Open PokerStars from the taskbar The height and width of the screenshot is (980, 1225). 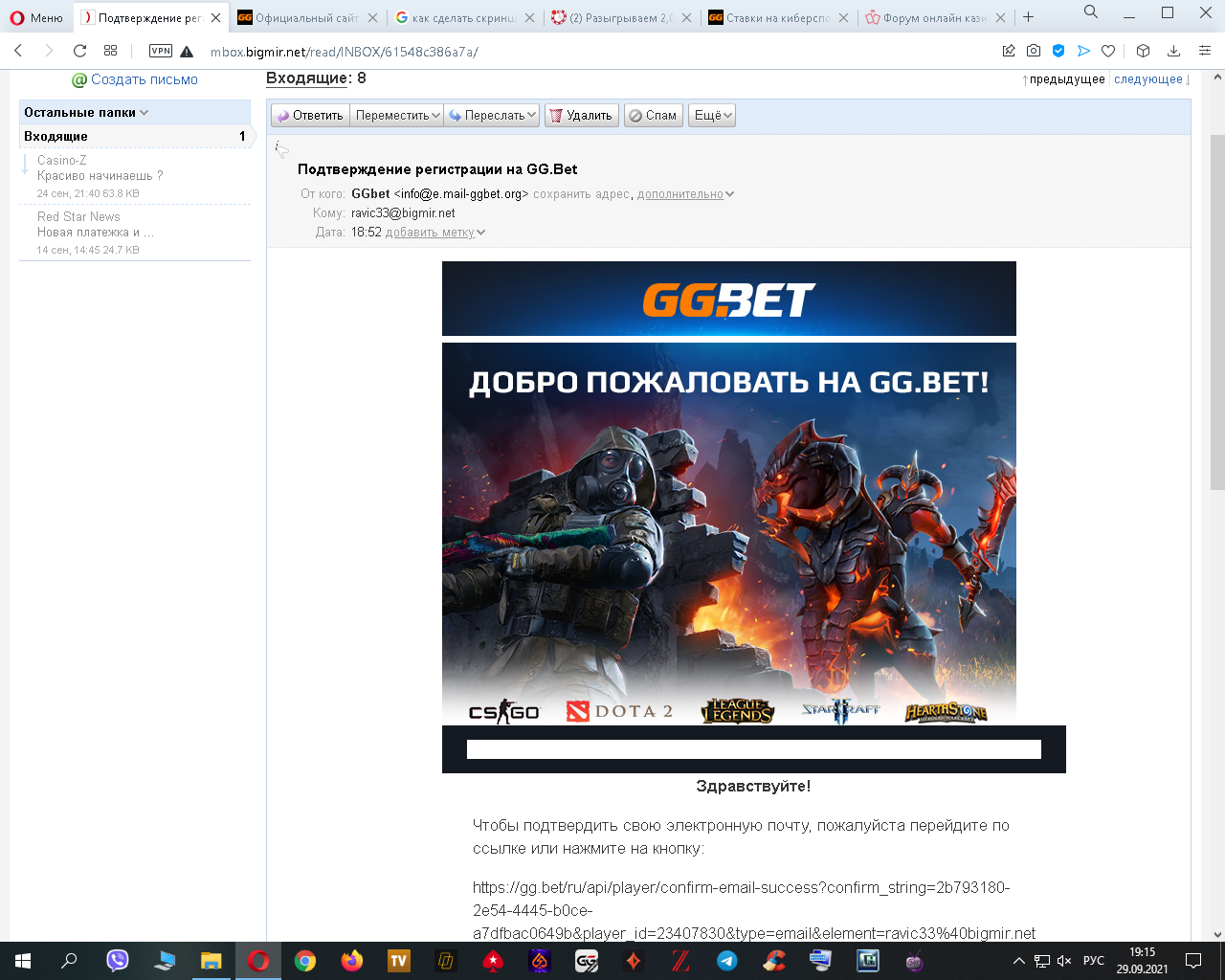pos(493,961)
